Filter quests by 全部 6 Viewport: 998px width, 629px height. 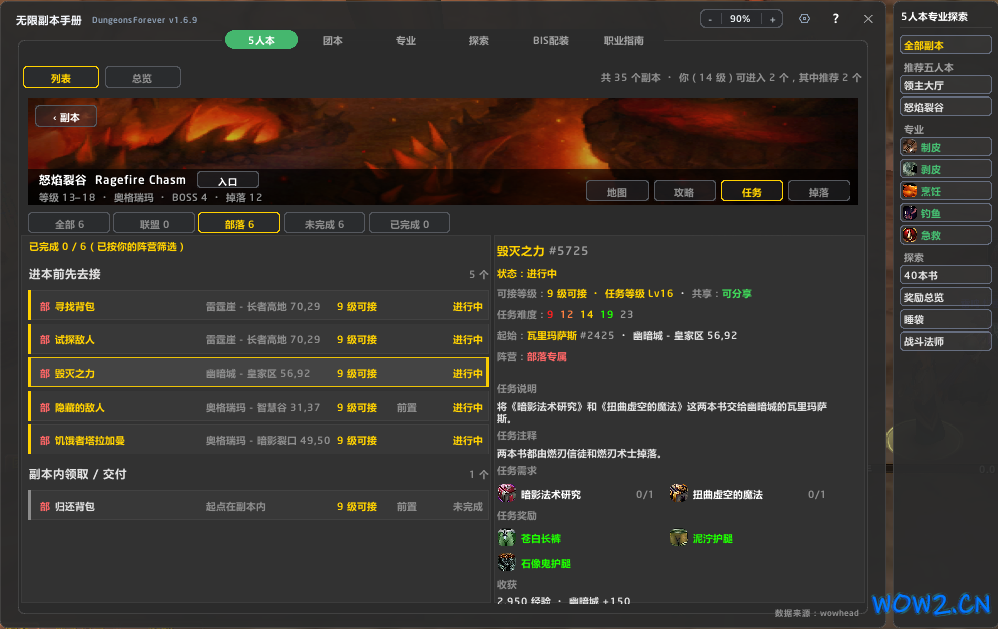(x=69, y=223)
